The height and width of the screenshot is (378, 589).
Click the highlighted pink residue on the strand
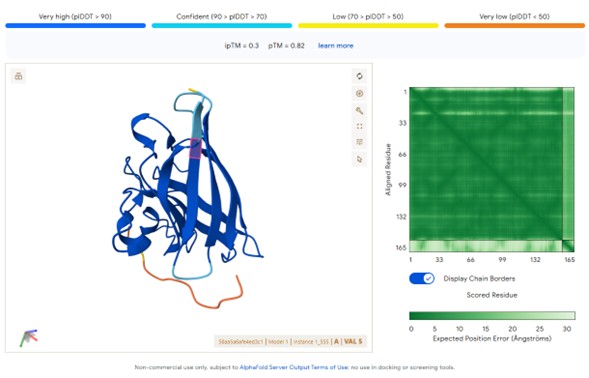(196, 149)
